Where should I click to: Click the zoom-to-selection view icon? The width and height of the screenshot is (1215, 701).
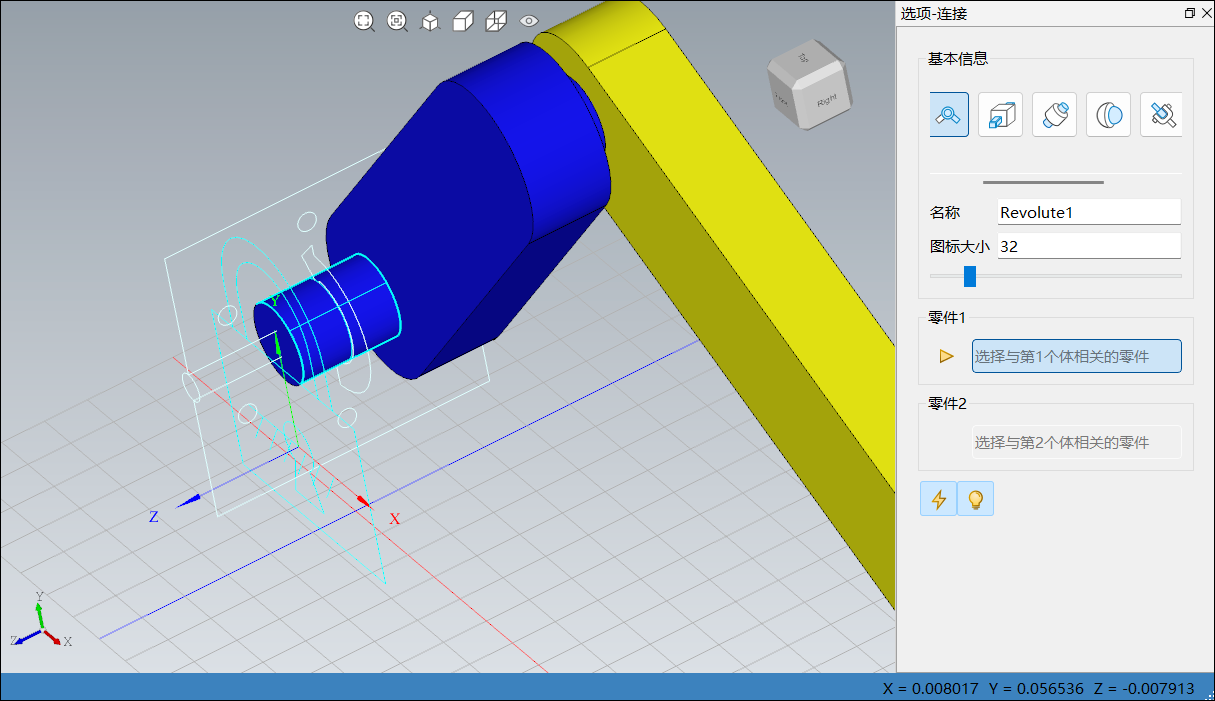click(x=397, y=21)
